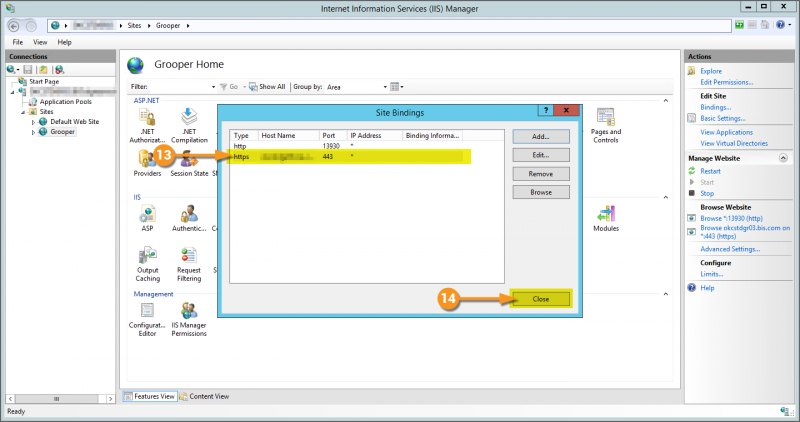This screenshot has width=800, height=422.
Task: Click the Browse button in Site Bindings
Action: tap(541, 192)
